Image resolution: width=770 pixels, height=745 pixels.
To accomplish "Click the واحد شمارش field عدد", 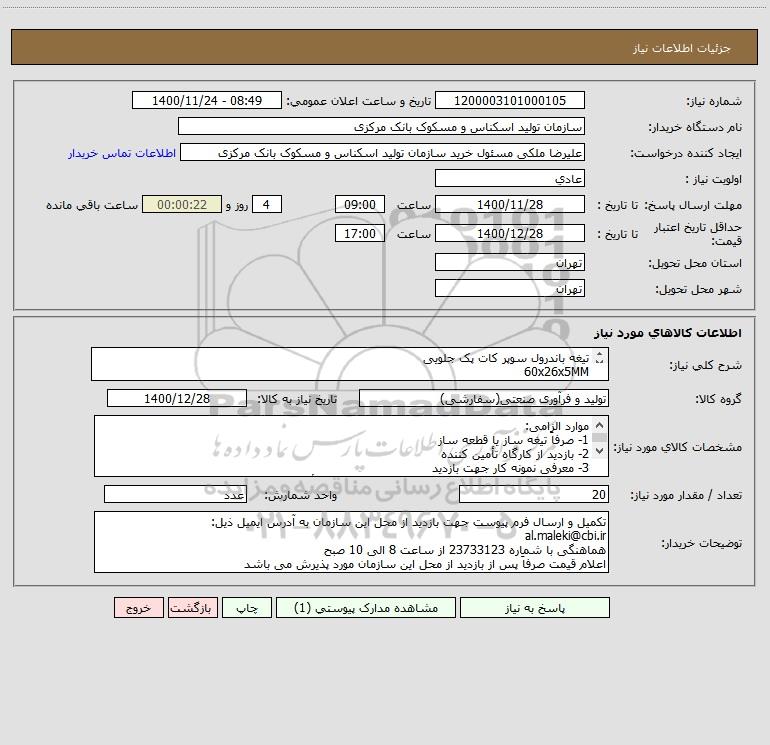I will 175,494.
